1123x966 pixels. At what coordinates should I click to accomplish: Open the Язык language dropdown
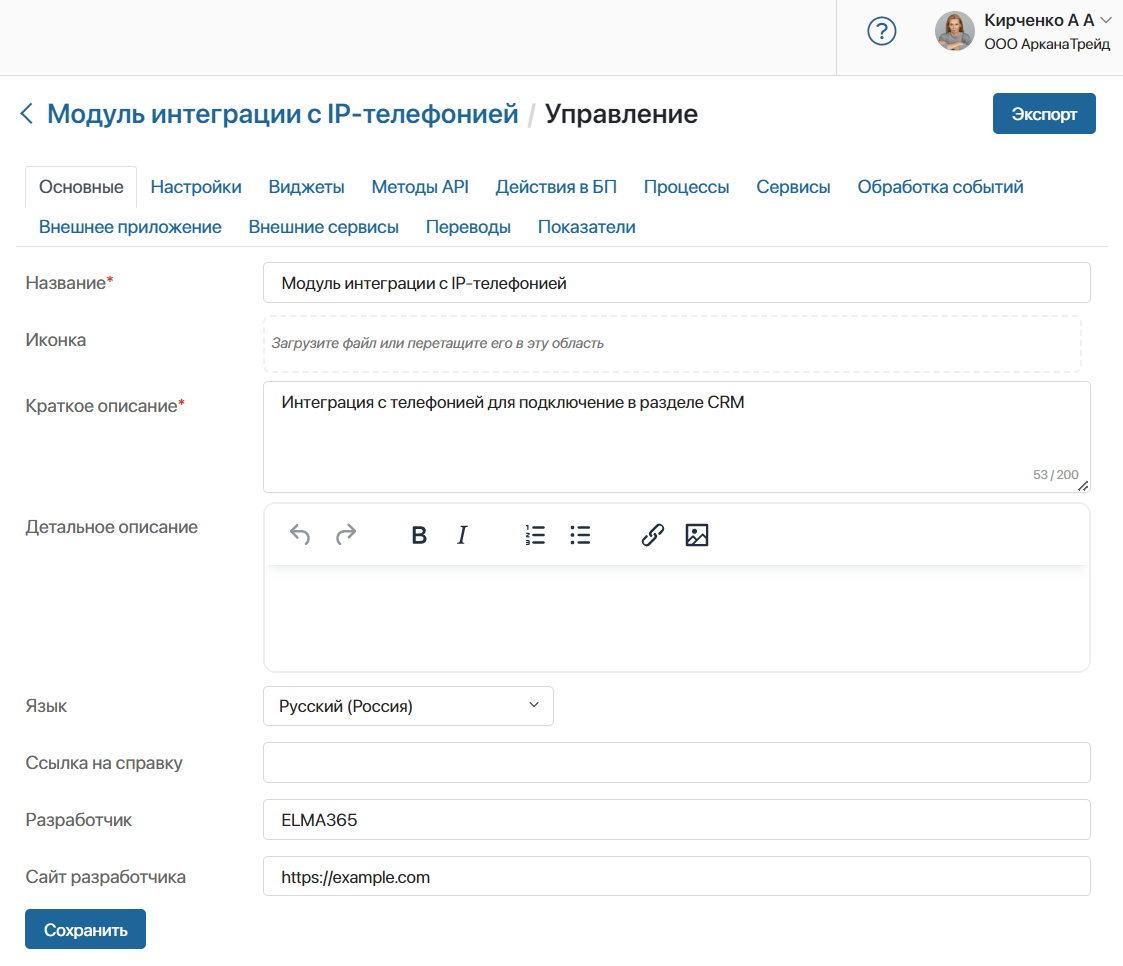coord(408,706)
